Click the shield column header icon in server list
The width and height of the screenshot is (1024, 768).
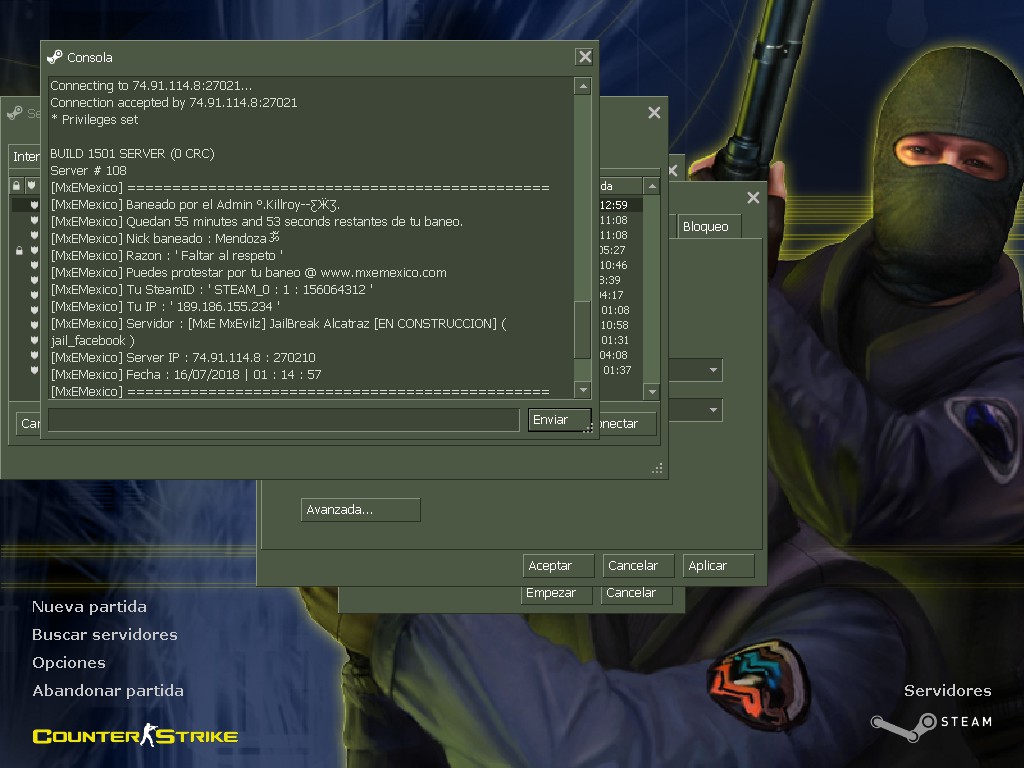tap(31, 185)
